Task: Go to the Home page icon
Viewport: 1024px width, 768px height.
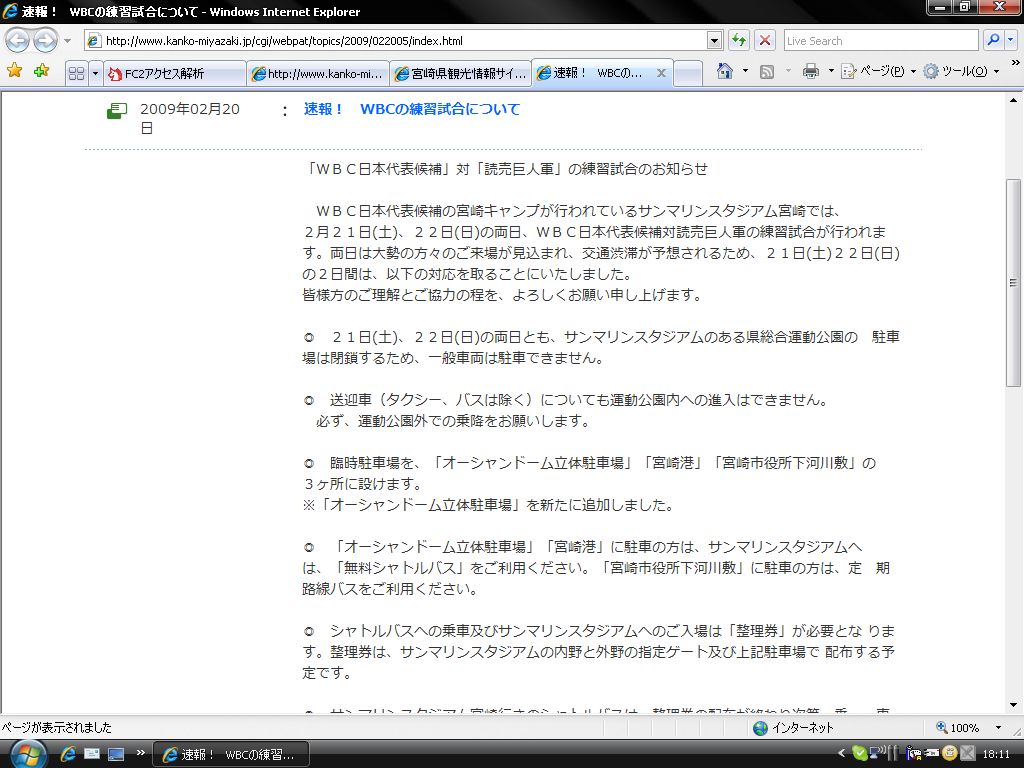Action: 724,71
